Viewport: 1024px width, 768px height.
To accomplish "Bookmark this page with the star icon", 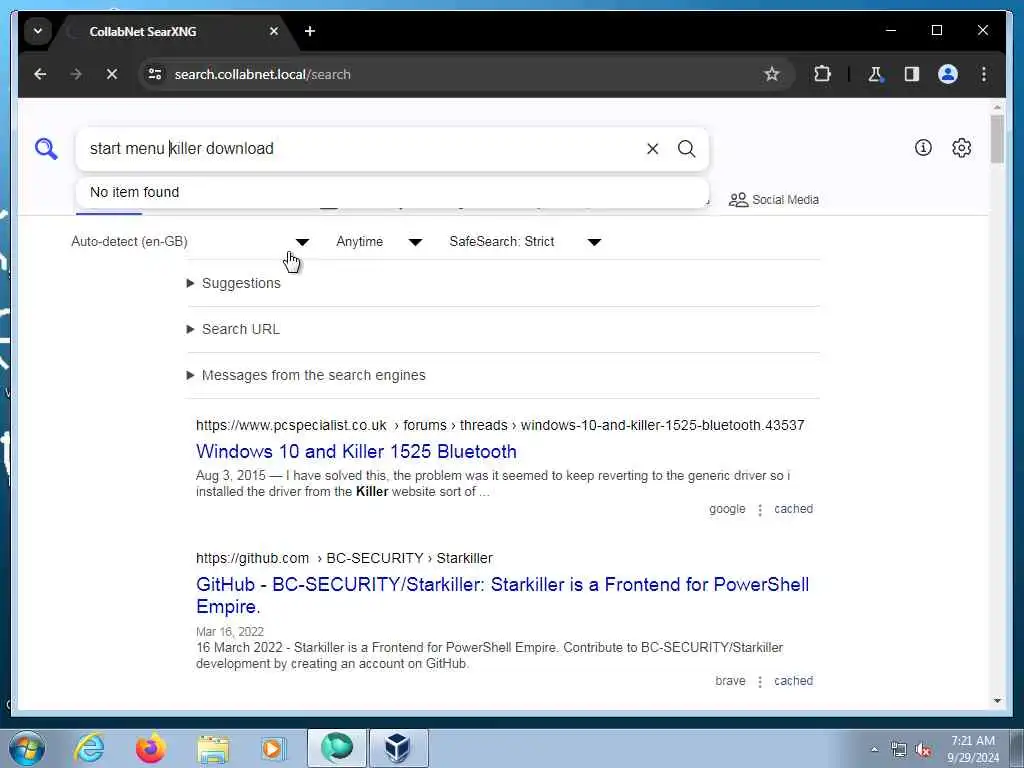I will [x=772, y=74].
